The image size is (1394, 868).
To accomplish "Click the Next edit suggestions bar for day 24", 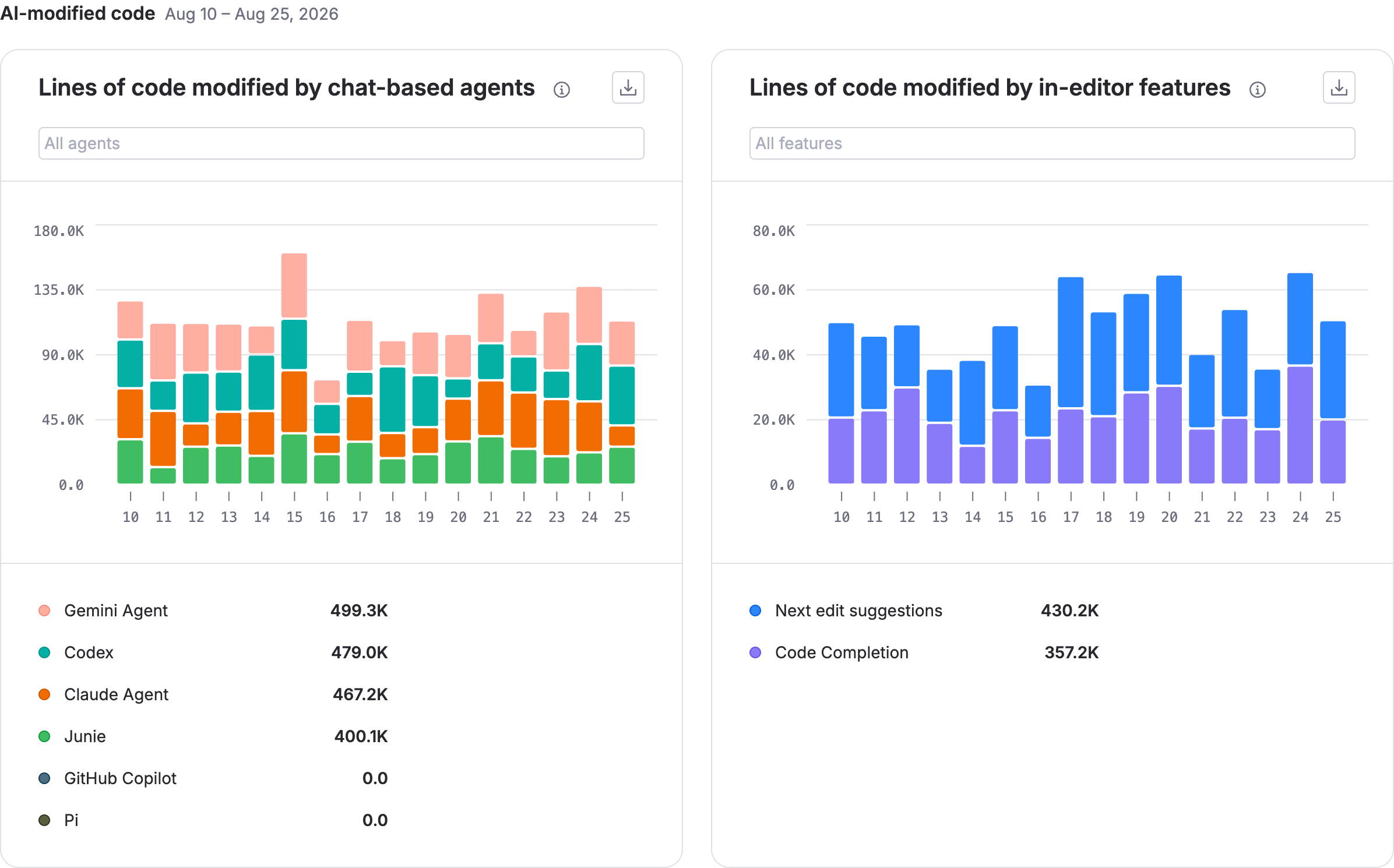I will click(x=1300, y=319).
